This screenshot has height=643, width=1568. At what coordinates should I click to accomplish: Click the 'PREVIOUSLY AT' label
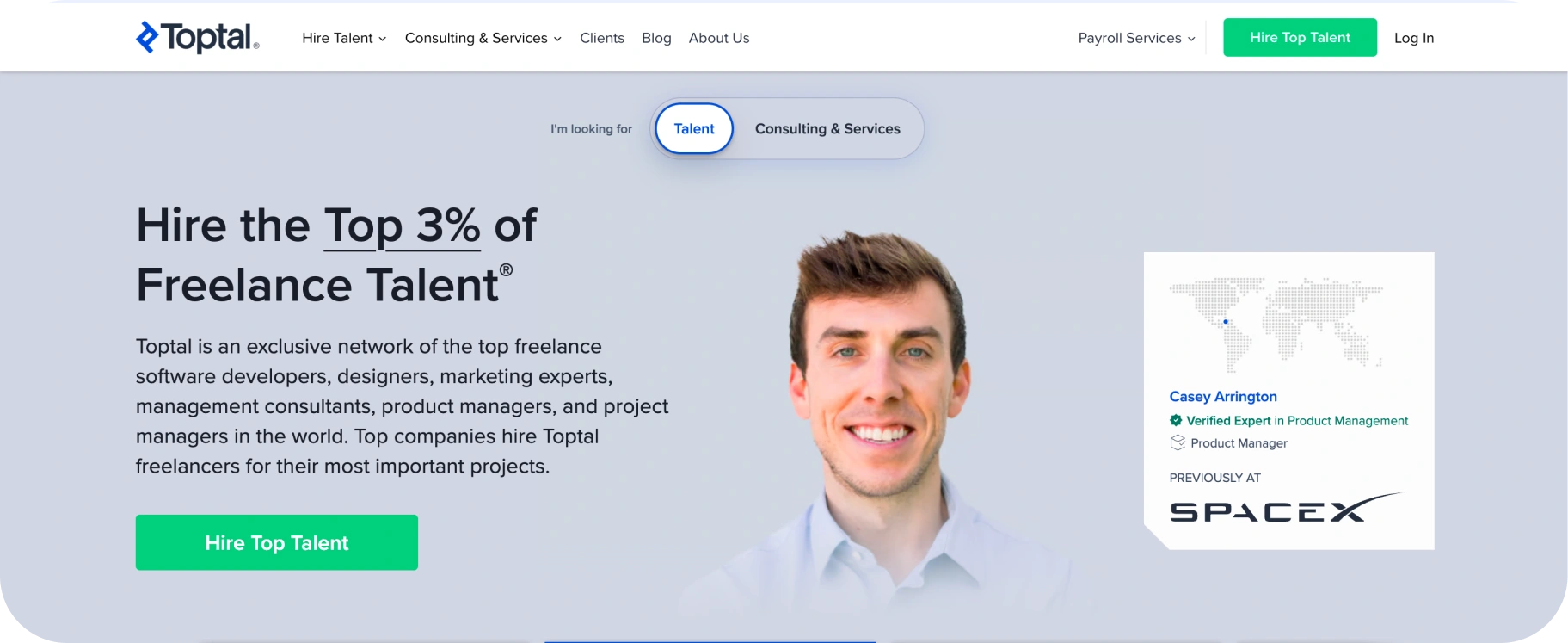(x=1214, y=478)
